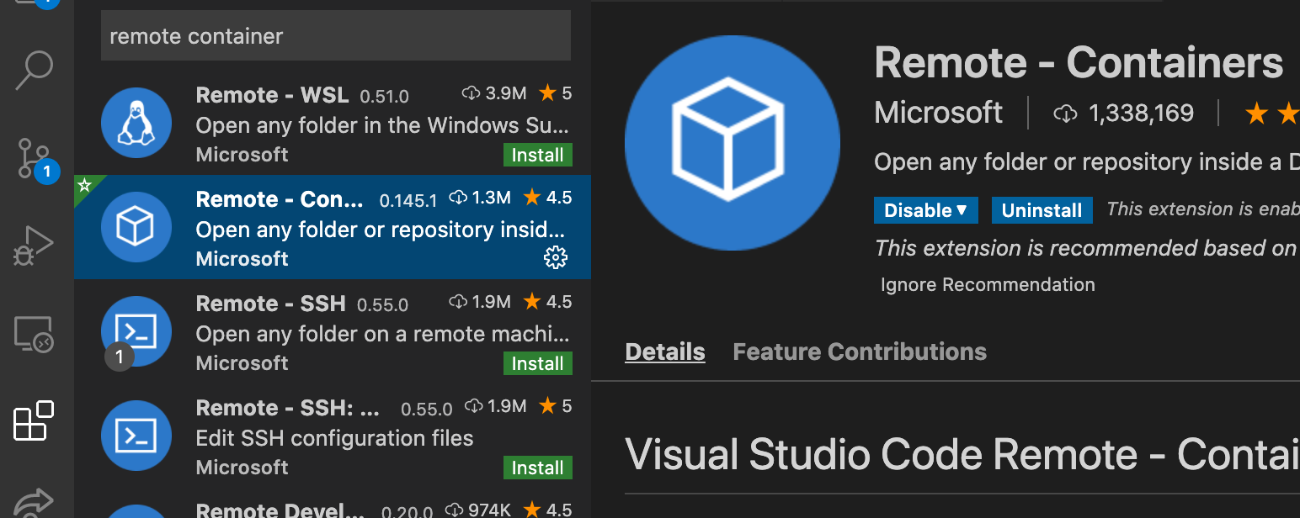Screen dimensions: 1300x518
Task: Open the Run and Debug view
Action: pyautogui.click(x=34, y=246)
